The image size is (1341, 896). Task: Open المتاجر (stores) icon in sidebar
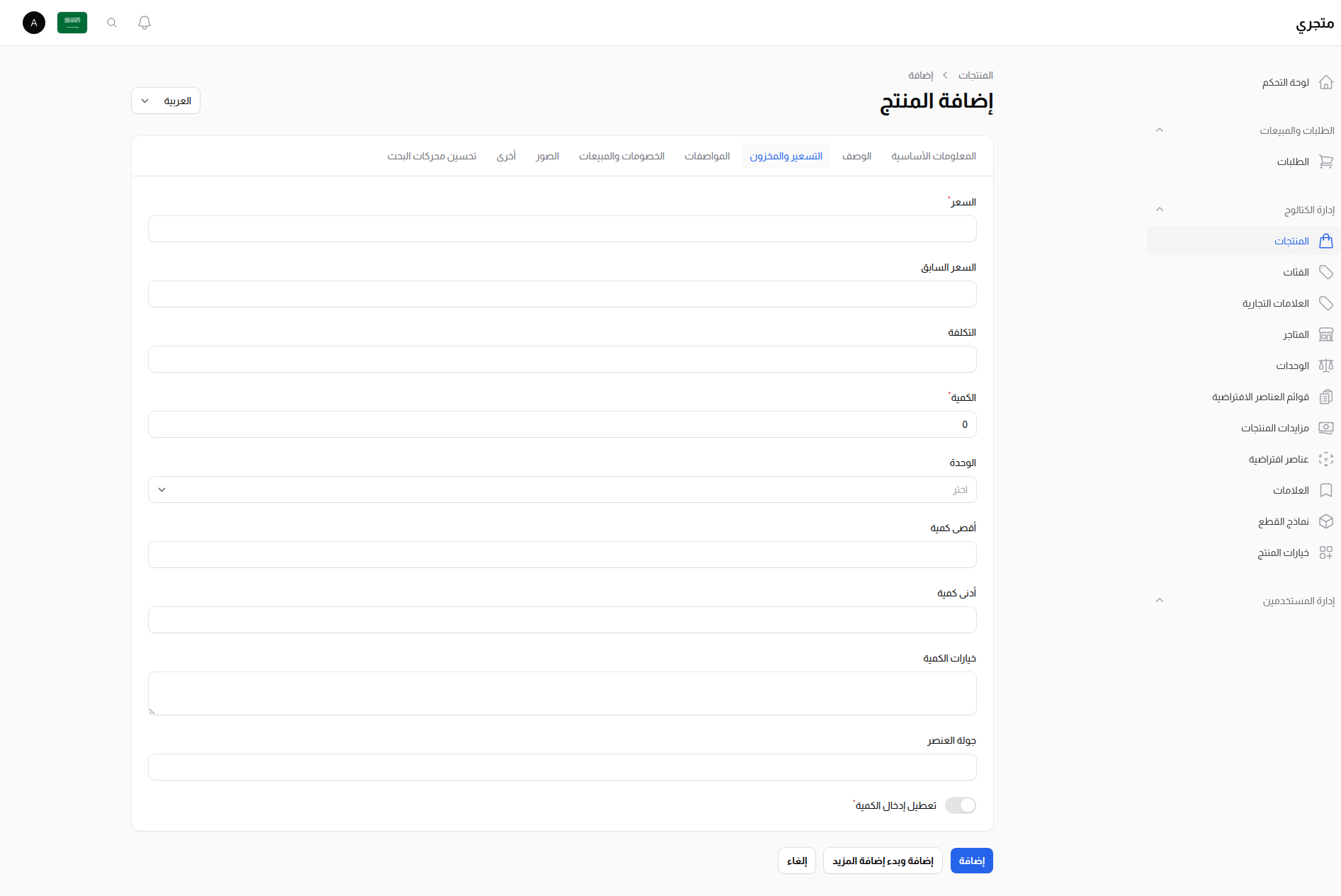(x=1325, y=334)
